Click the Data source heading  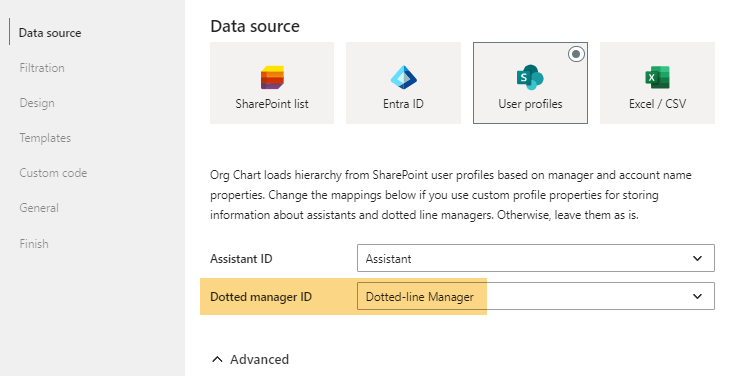(x=255, y=26)
